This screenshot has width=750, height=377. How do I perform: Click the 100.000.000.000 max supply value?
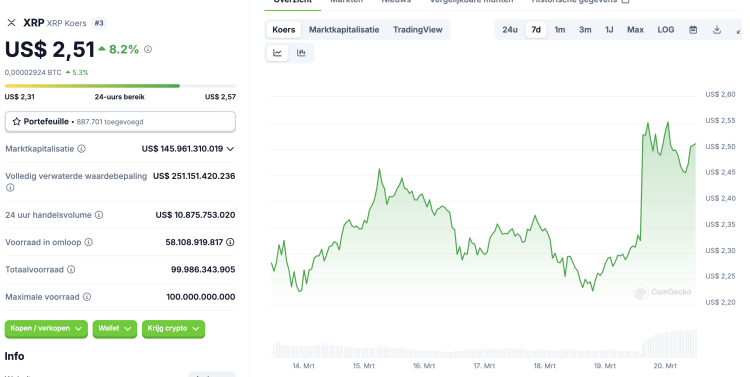point(201,297)
